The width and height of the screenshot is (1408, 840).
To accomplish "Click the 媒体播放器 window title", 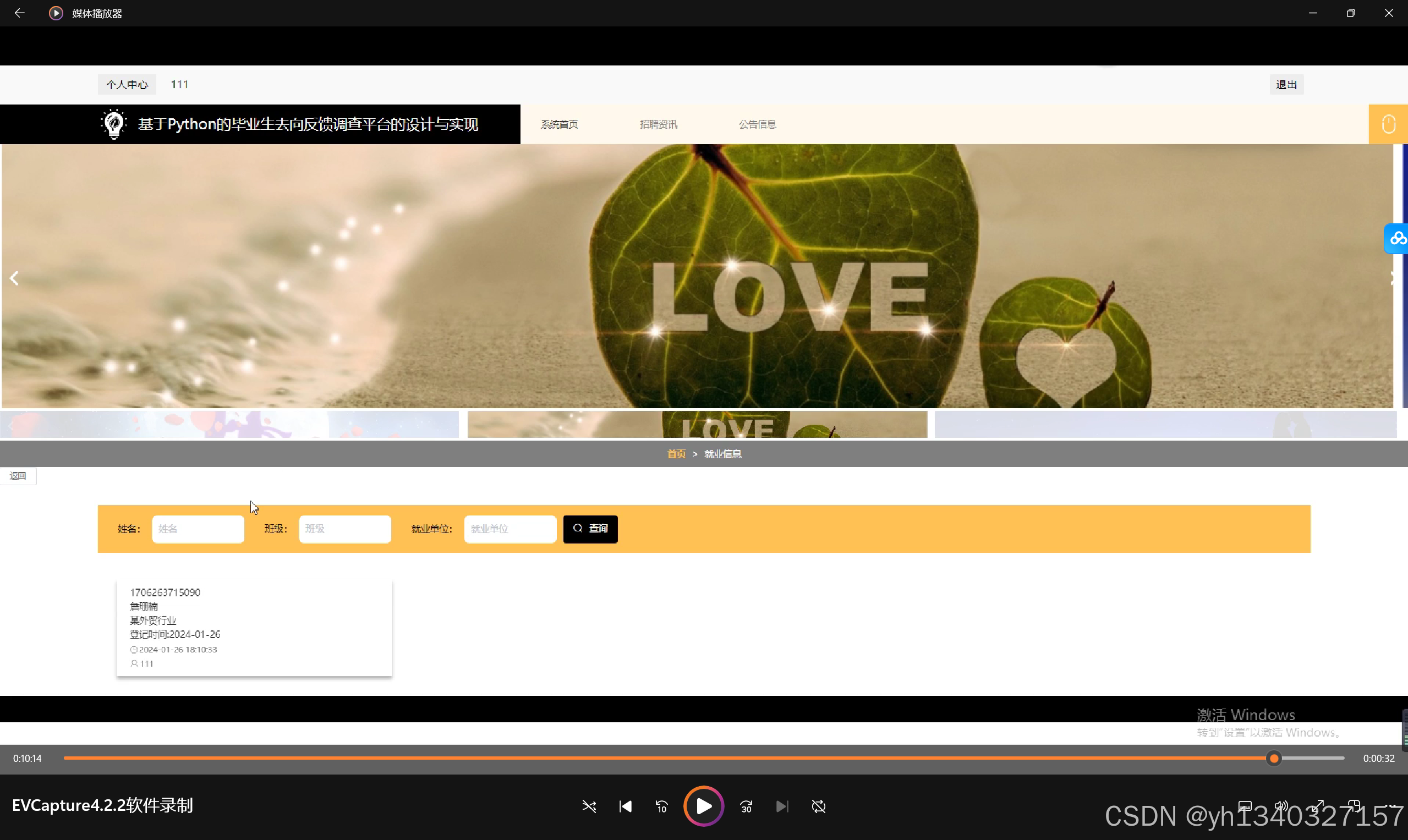I will click(x=97, y=14).
